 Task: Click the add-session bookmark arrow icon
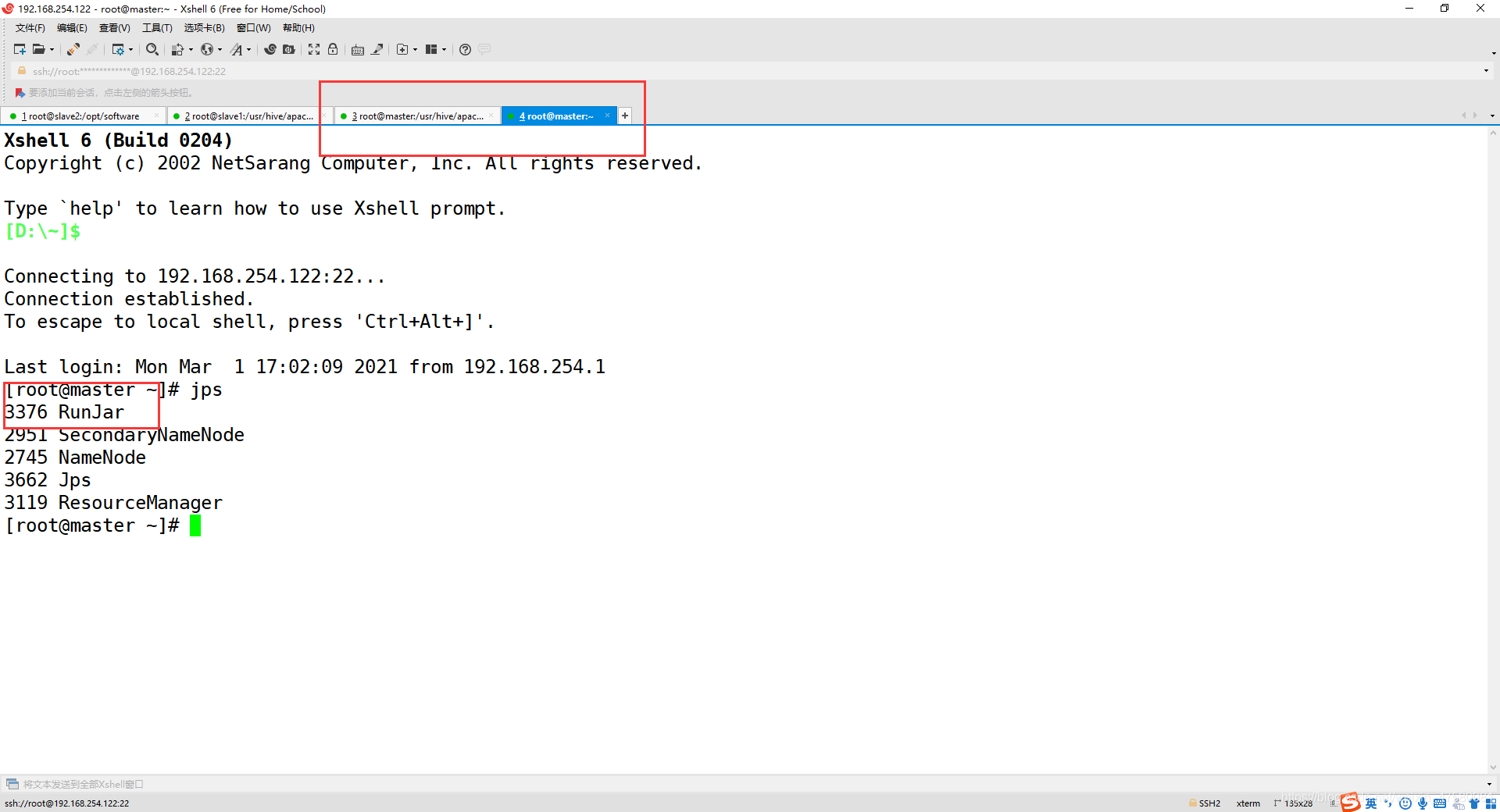[20, 93]
